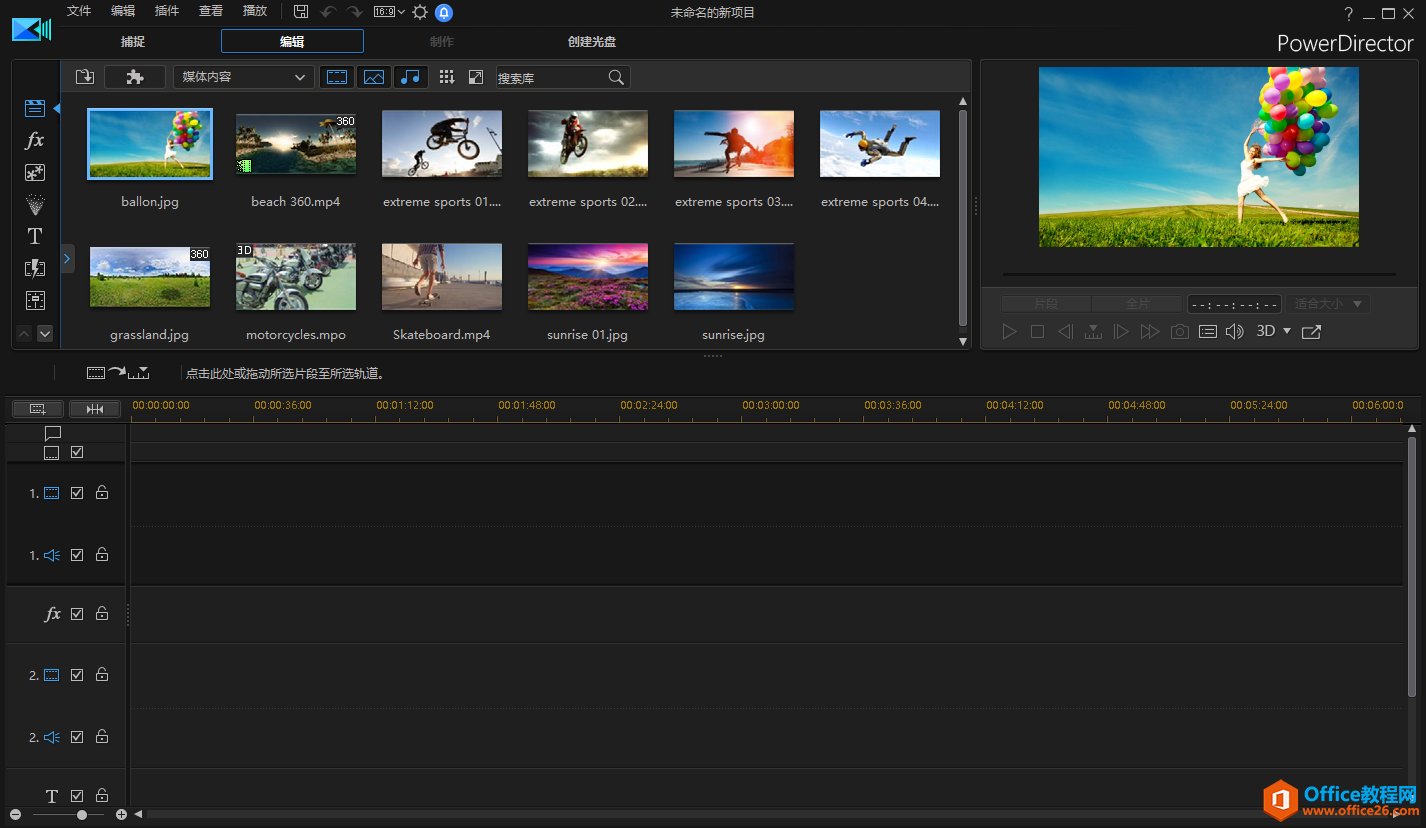Uncheck video track 1 enable checkbox
Screen dimensions: 1426x828
[77, 493]
